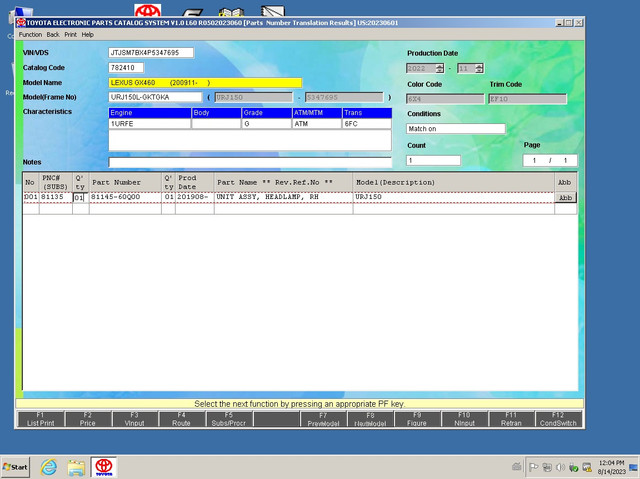Click the tray icon with yellow warning

587,467
